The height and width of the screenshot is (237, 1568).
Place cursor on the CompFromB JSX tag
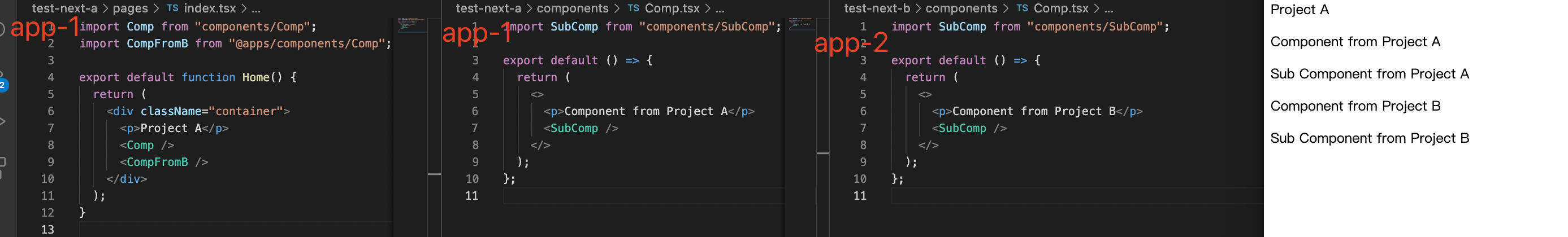click(x=157, y=163)
